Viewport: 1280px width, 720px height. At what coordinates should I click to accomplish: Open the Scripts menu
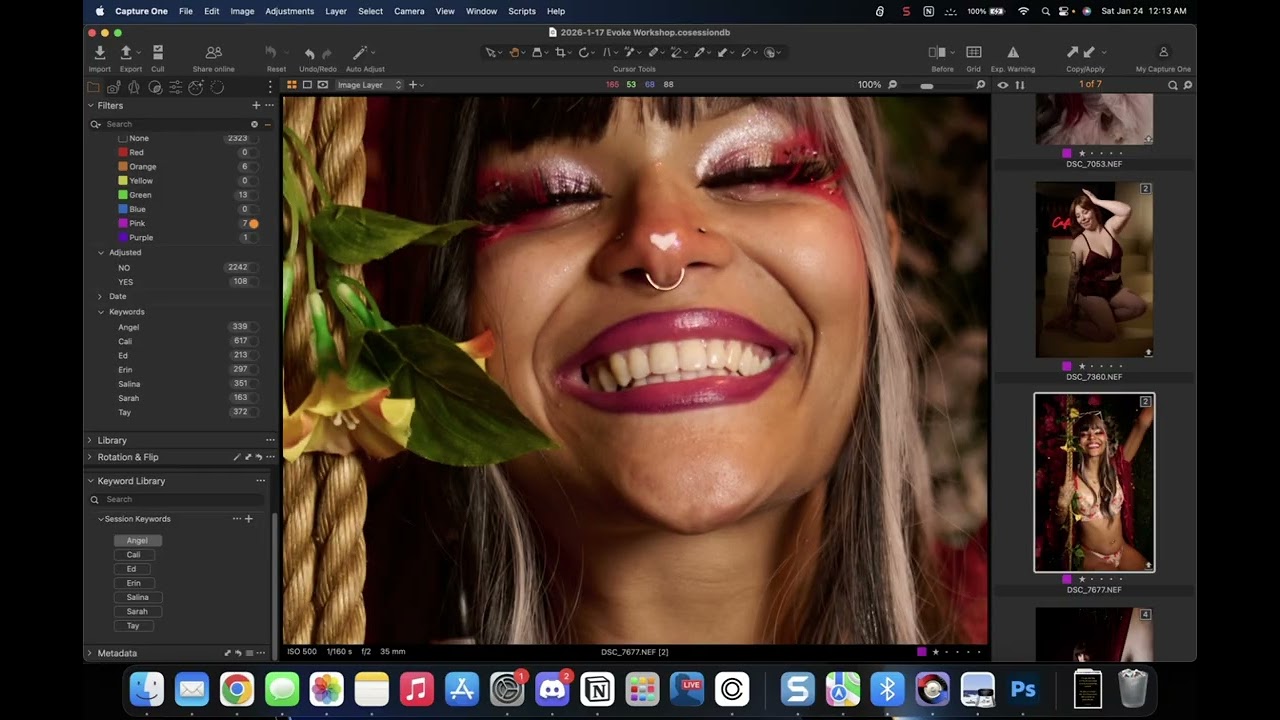[522, 11]
